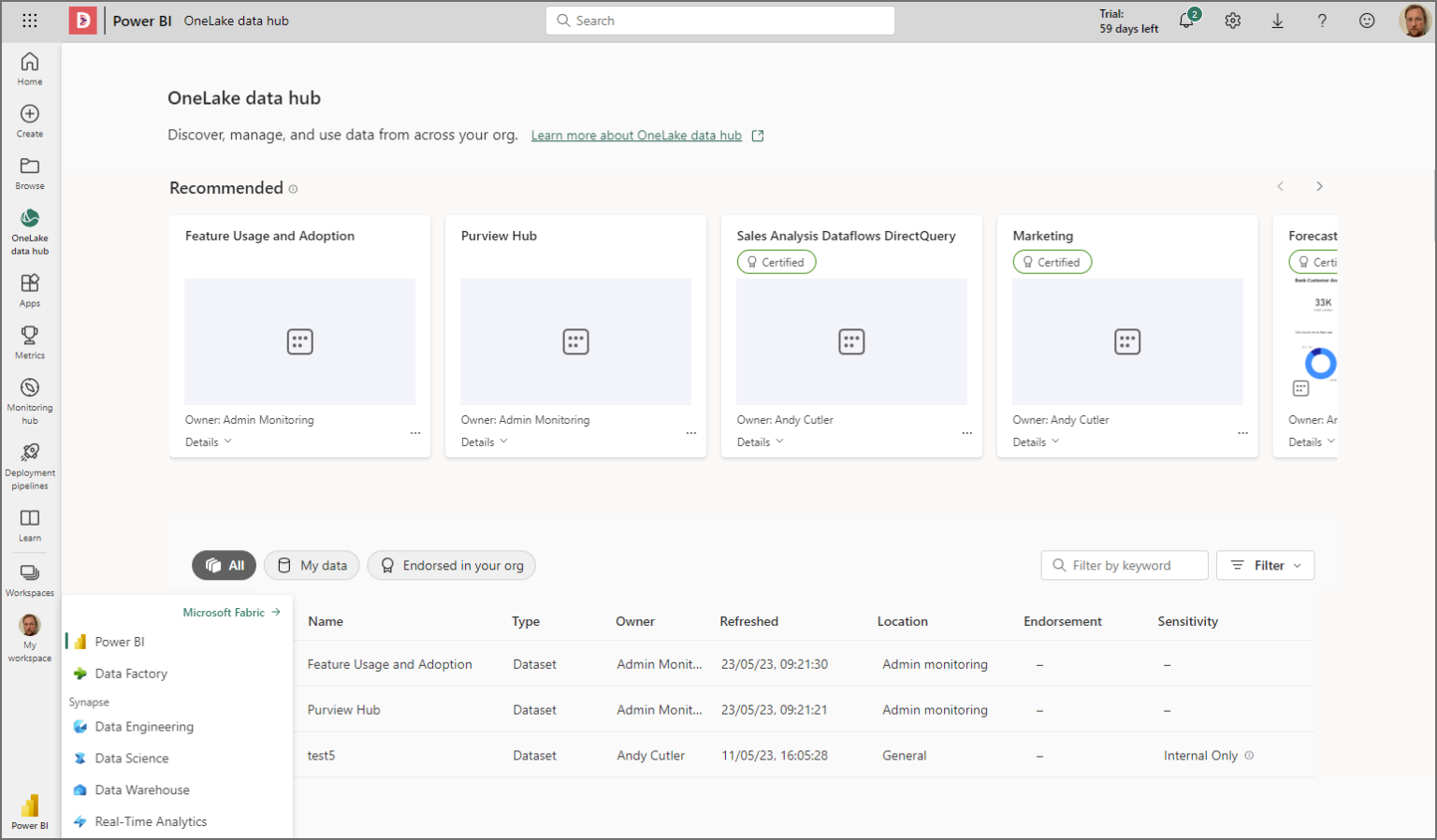This screenshot has height=840, width=1437.
Task: Select the Workspaces icon
Action: point(29,577)
